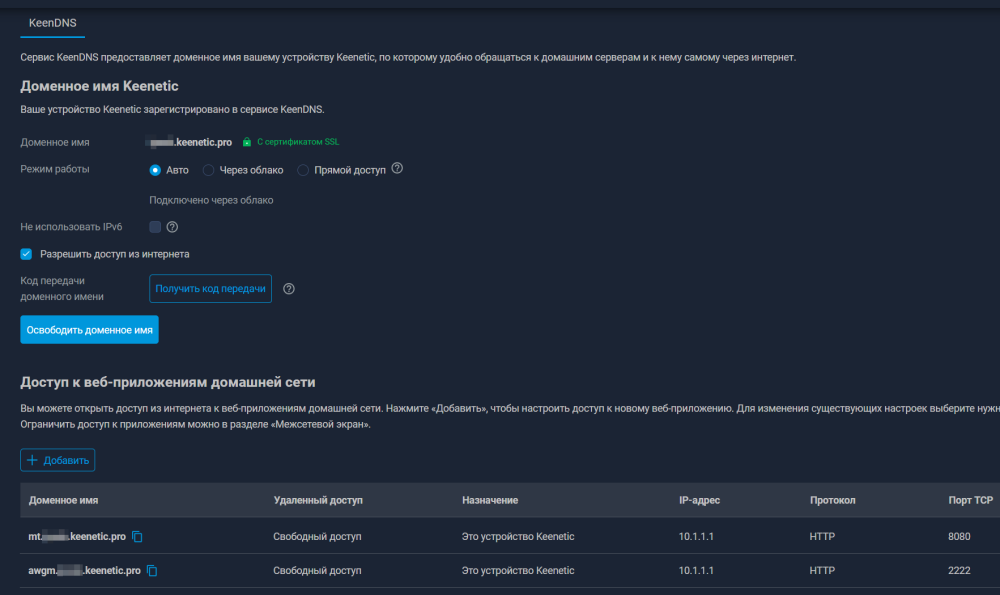Select the Прямой доступ mode
The height and width of the screenshot is (595, 1000).
coord(304,170)
